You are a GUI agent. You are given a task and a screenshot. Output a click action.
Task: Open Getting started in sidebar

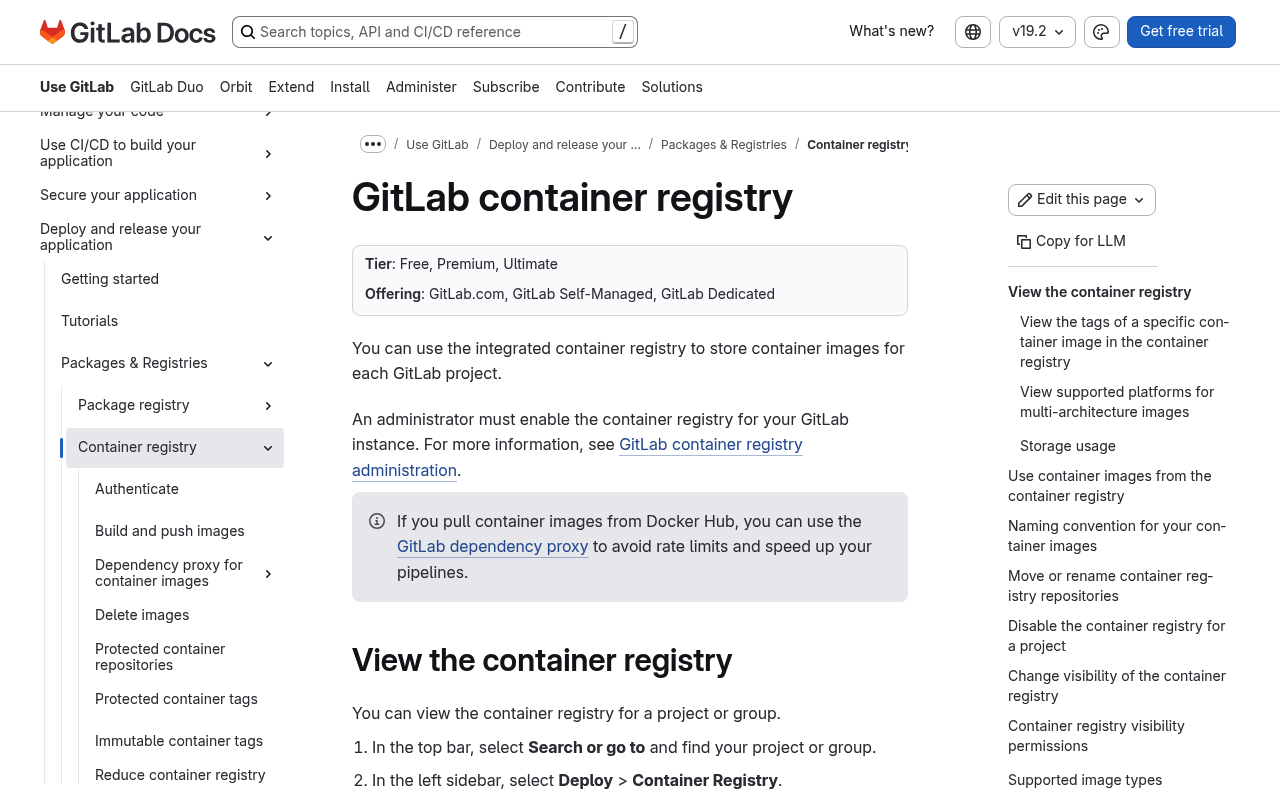(110, 279)
